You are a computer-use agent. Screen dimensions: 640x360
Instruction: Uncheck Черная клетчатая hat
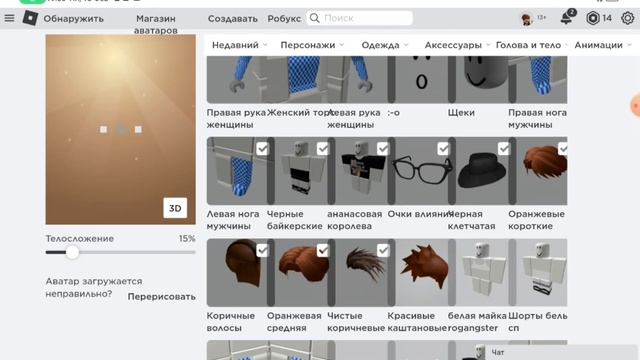504,149
